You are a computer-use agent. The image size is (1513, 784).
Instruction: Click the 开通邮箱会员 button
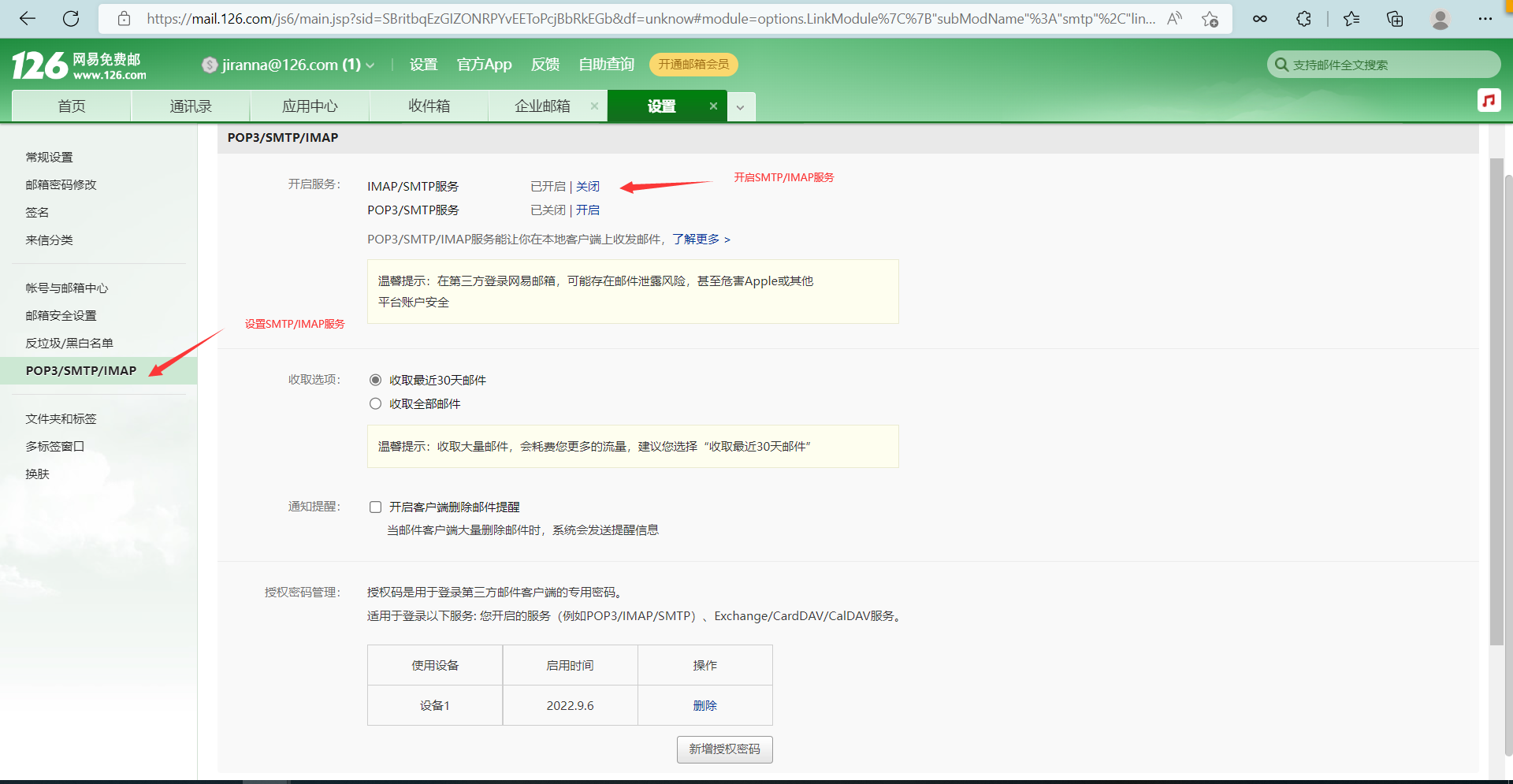693,65
